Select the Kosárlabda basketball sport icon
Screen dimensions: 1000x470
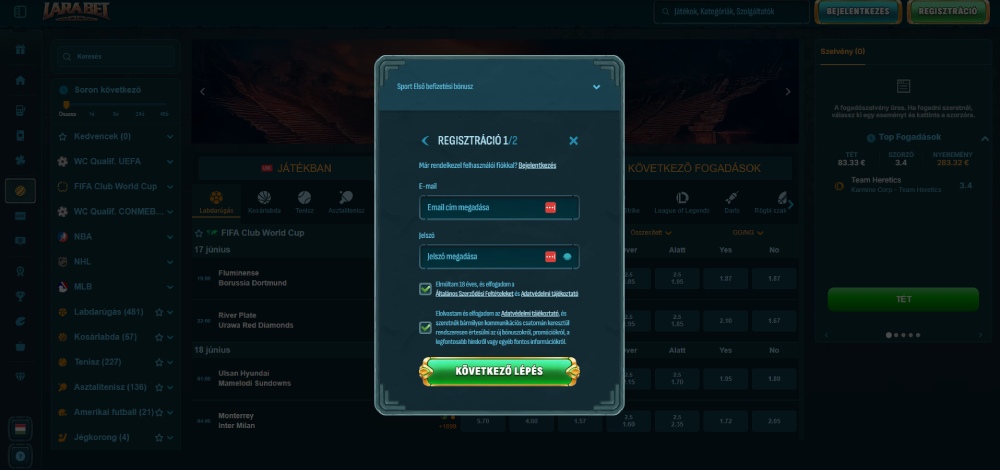[264, 202]
